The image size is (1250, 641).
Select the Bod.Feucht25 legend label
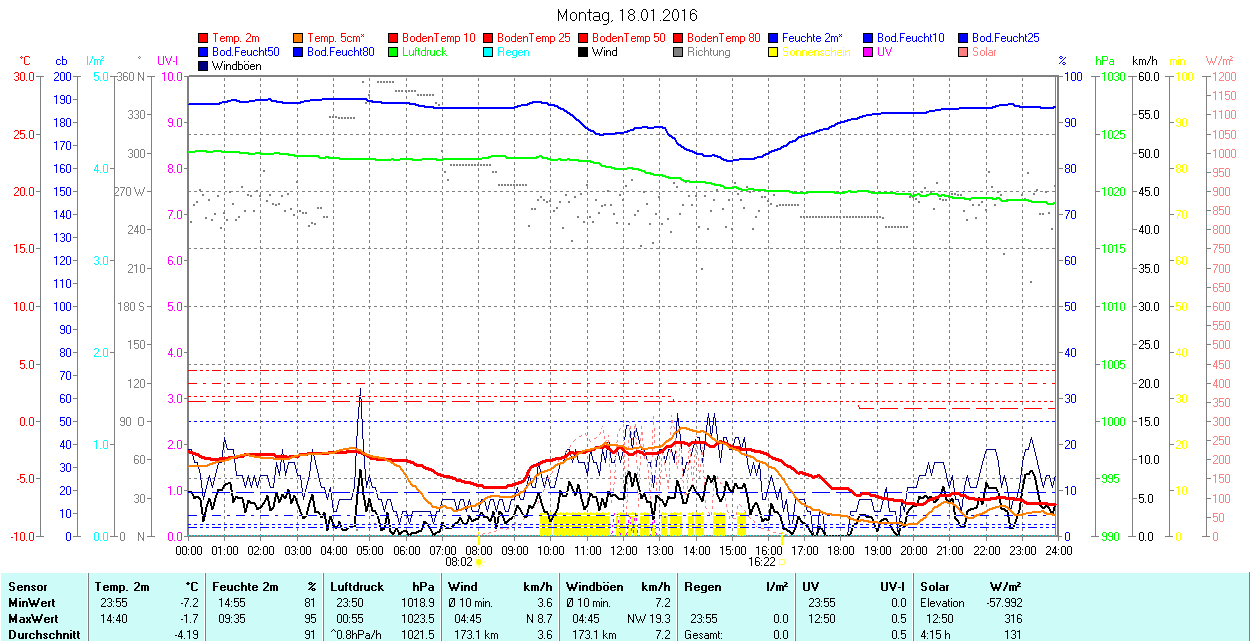1005,38
